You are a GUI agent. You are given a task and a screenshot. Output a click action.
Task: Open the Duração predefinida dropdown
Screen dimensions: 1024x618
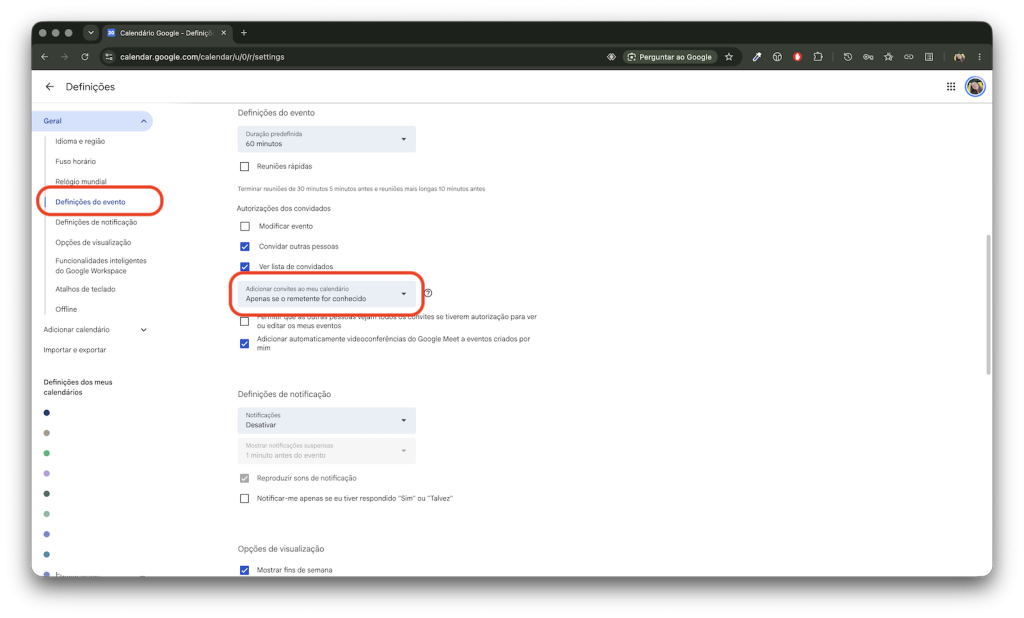[327, 139]
